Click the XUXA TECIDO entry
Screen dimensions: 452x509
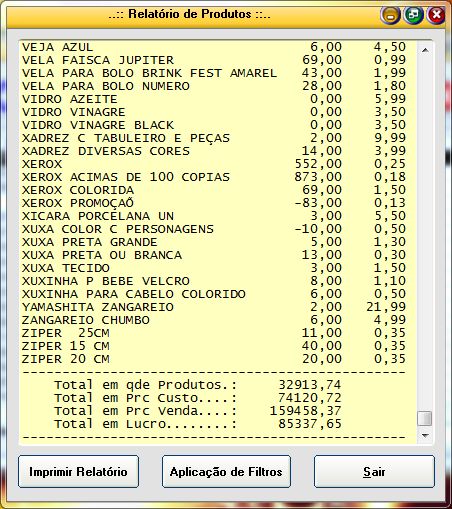coord(214,268)
